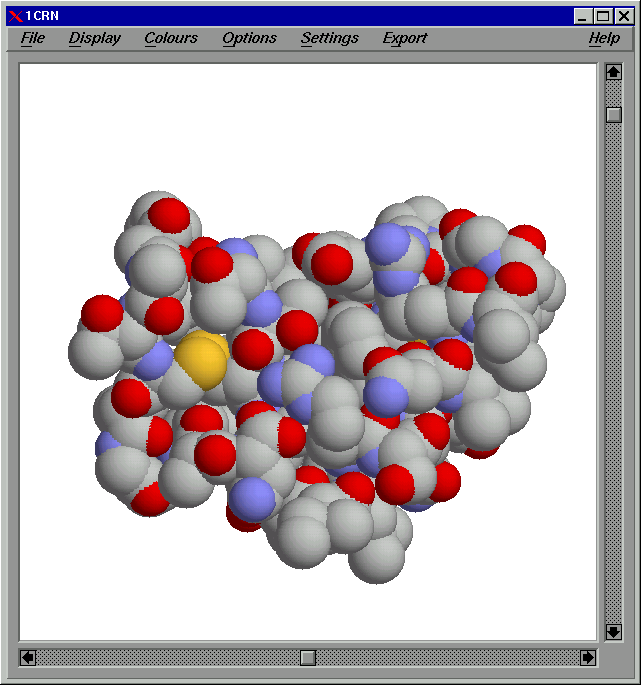This screenshot has width=641, height=685.
Task: Open the Export menu
Action: coord(405,38)
